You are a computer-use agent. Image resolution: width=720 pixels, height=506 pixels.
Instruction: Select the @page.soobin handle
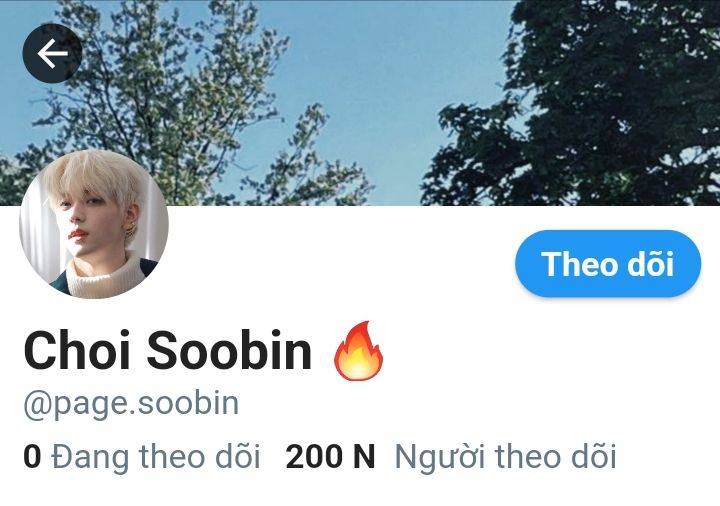point(131,404)
